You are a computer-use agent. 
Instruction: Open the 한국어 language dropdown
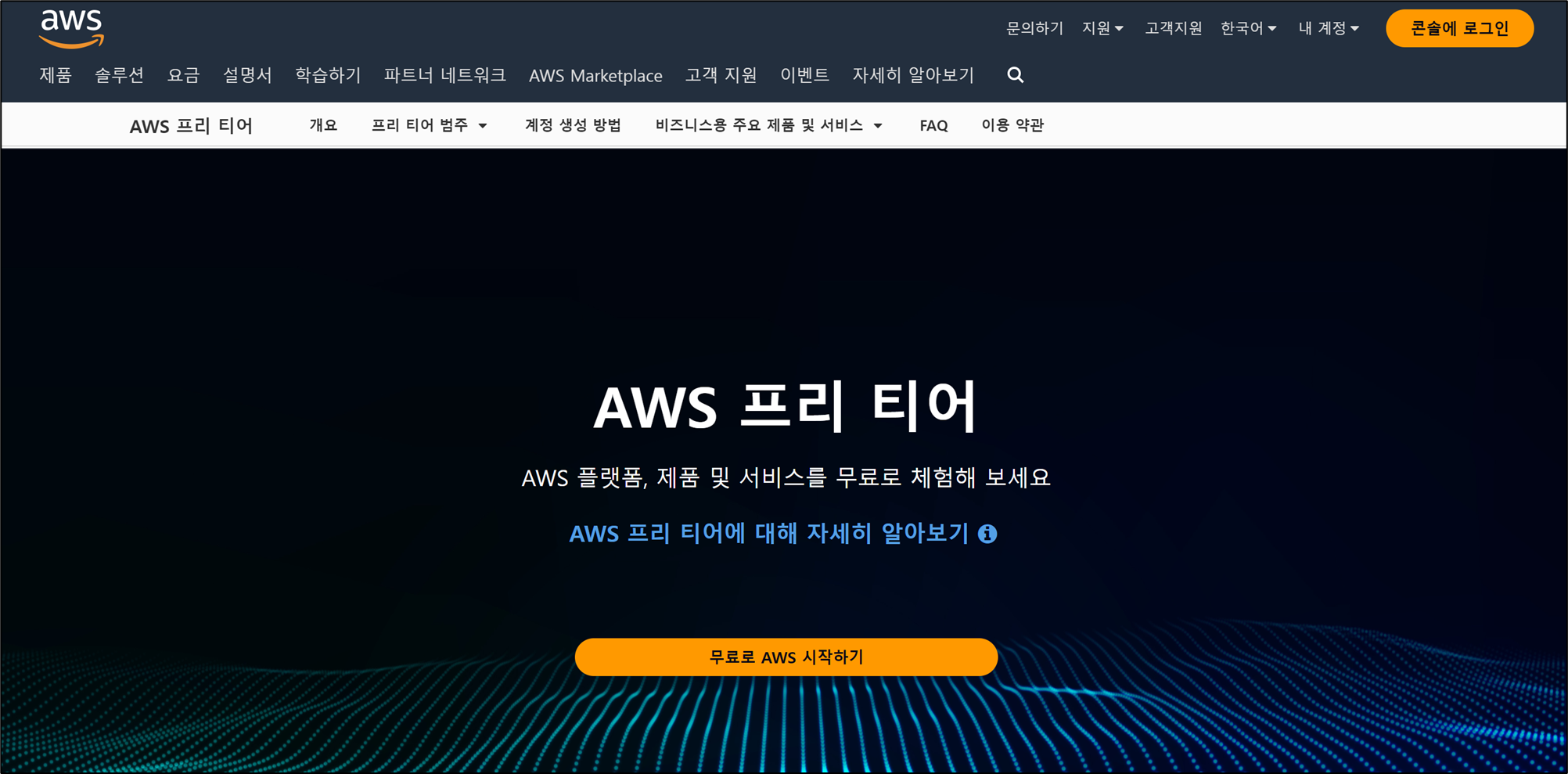1248,28
